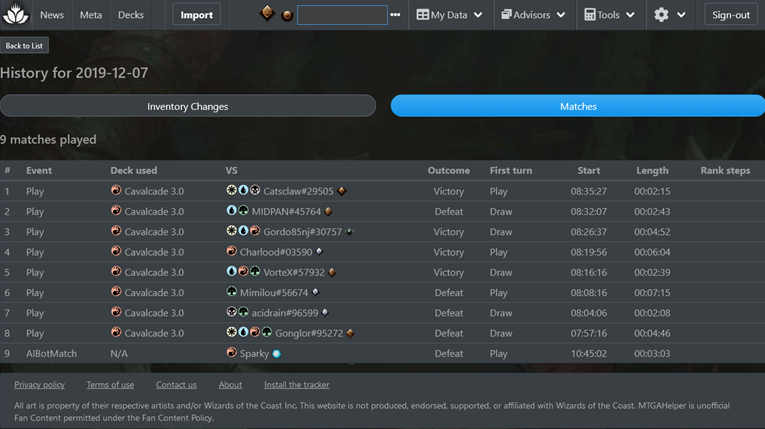Click the rank icon after Gordo85nj#30757
The width and height of the screenshot is (765, 429).
point(349,231)
